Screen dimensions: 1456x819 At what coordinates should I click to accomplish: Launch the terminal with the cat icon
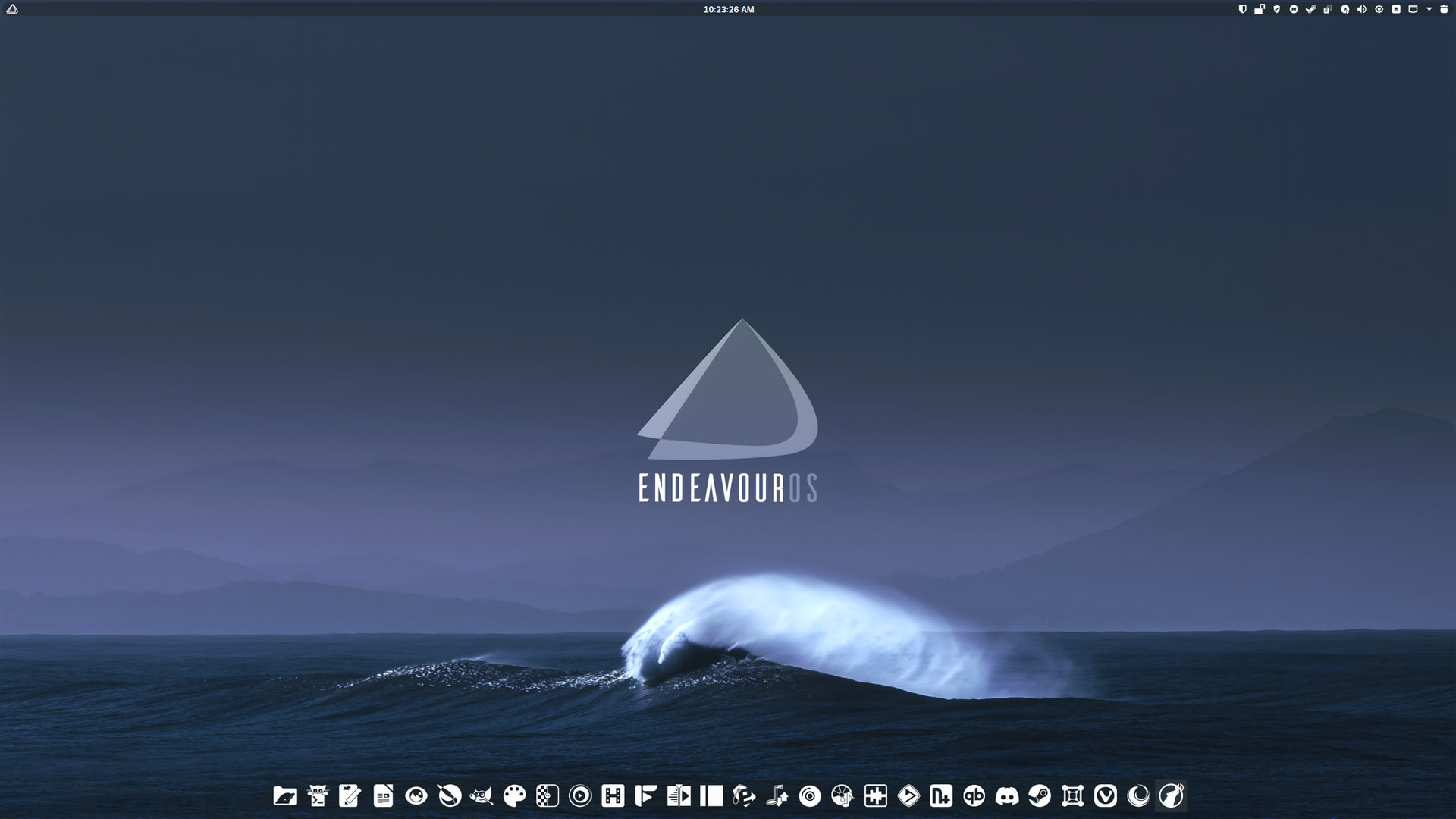click(318, 795)
